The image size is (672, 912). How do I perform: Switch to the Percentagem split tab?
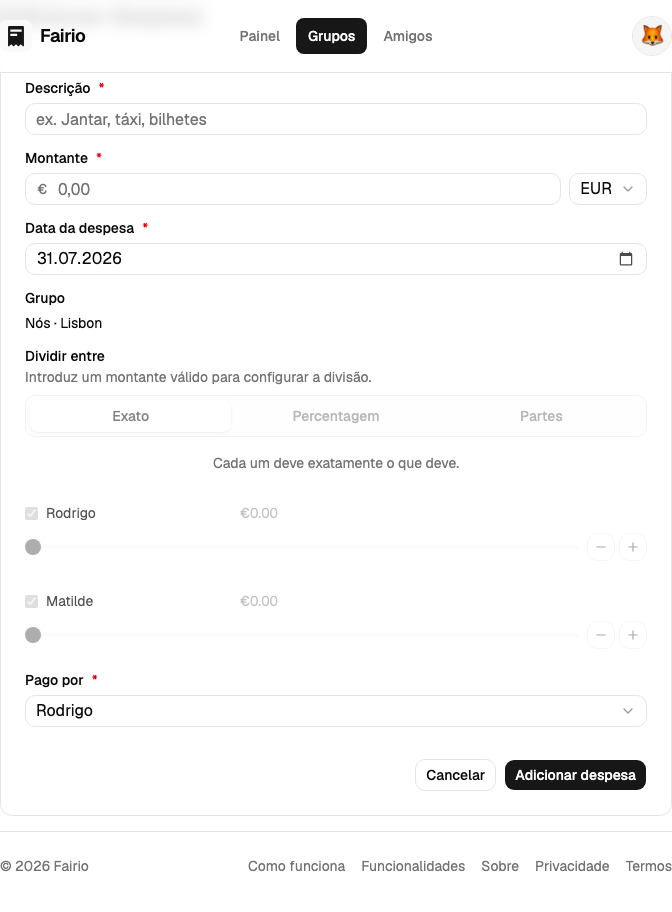coord(336,416)
